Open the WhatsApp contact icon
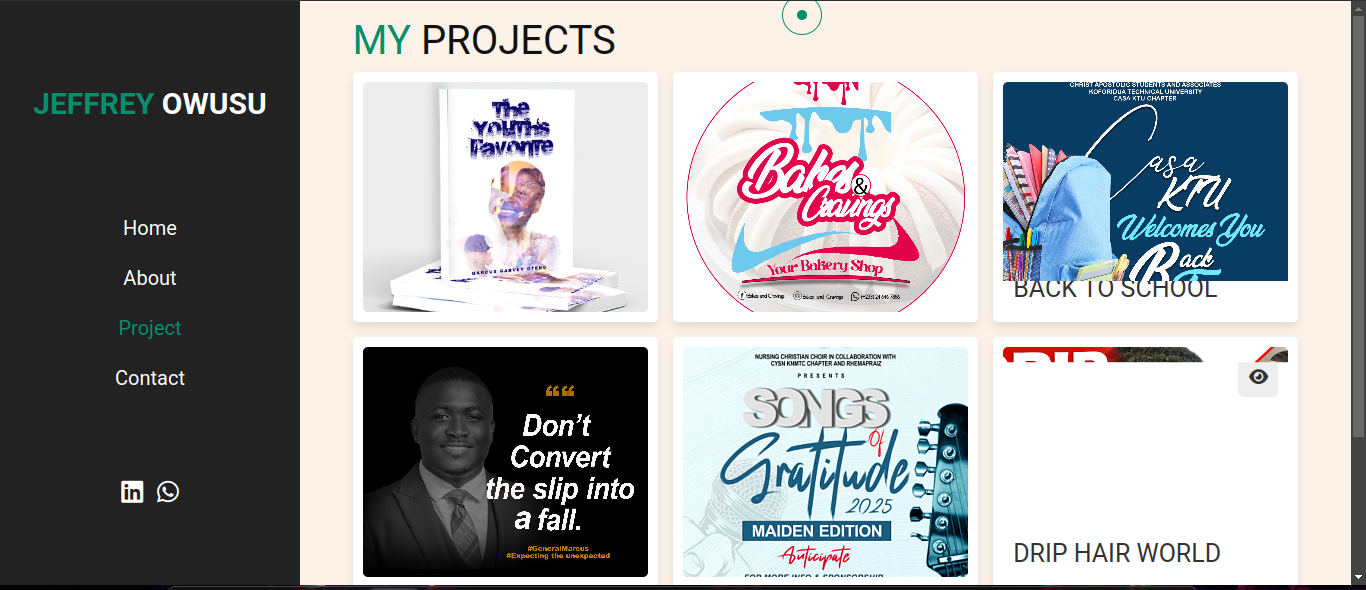The height and width of the screenshot is (590, 1366). pos(168,491)
